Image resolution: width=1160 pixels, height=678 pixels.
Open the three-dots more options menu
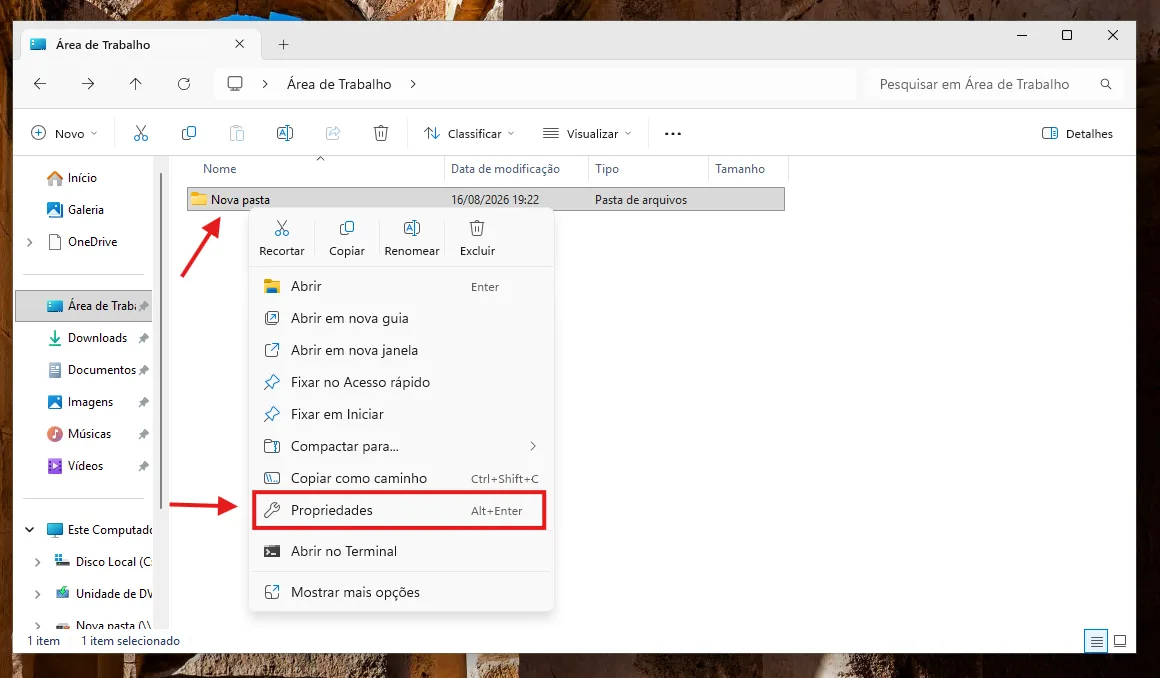(x=672, y=134)
